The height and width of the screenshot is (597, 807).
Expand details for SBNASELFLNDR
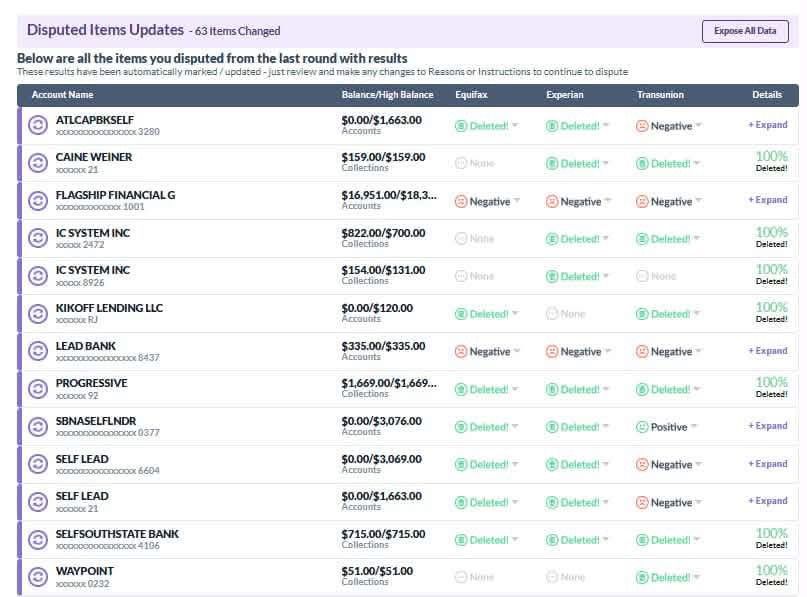tap(768, 426)
